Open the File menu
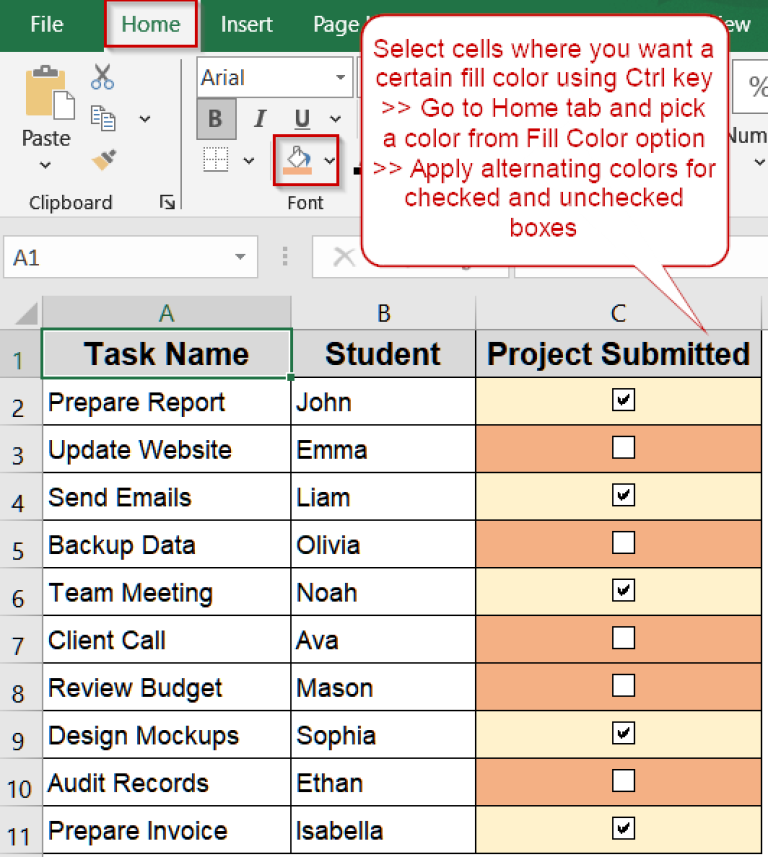The width and height of the screenshot is (768, 857). tap(47, 24)
